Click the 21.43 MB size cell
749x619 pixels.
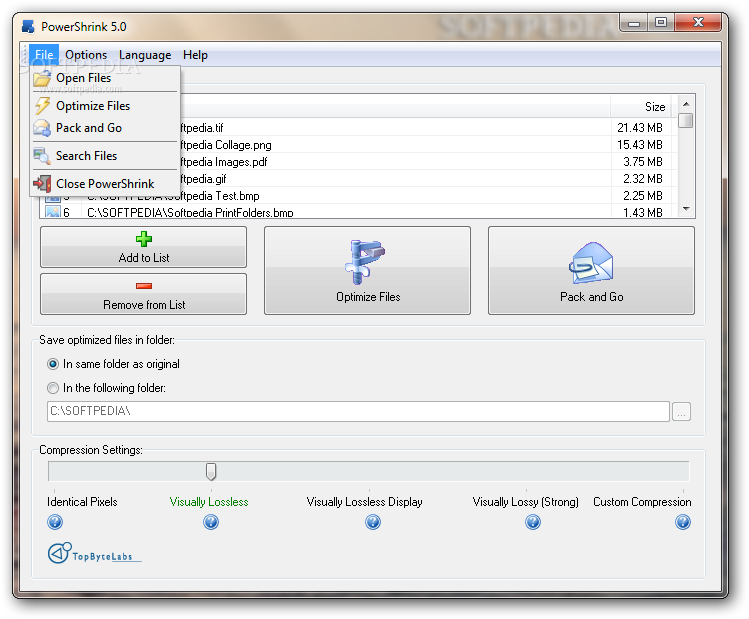coord(640,128)
